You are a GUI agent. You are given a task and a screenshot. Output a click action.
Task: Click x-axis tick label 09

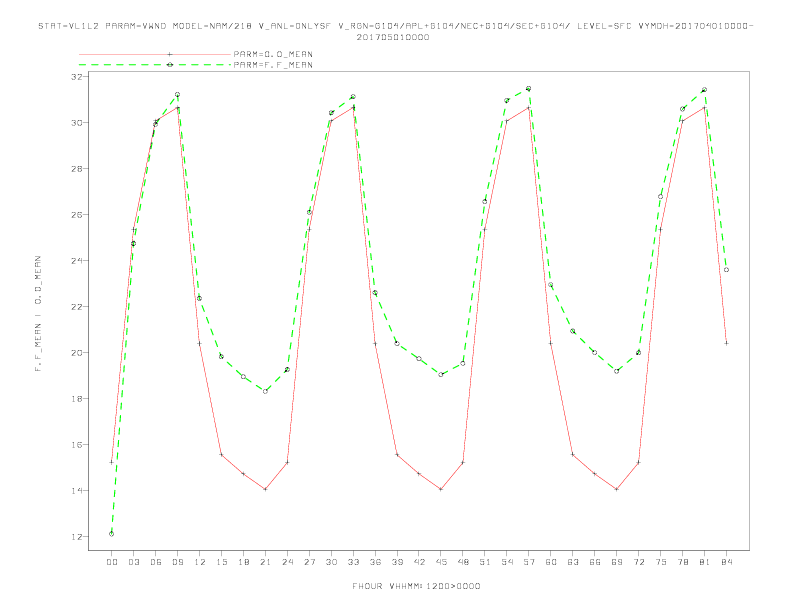177,562
